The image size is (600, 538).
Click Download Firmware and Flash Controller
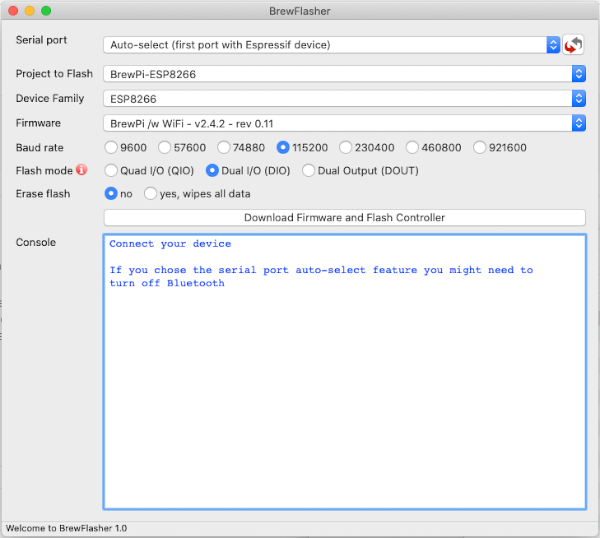click(344, 217)
